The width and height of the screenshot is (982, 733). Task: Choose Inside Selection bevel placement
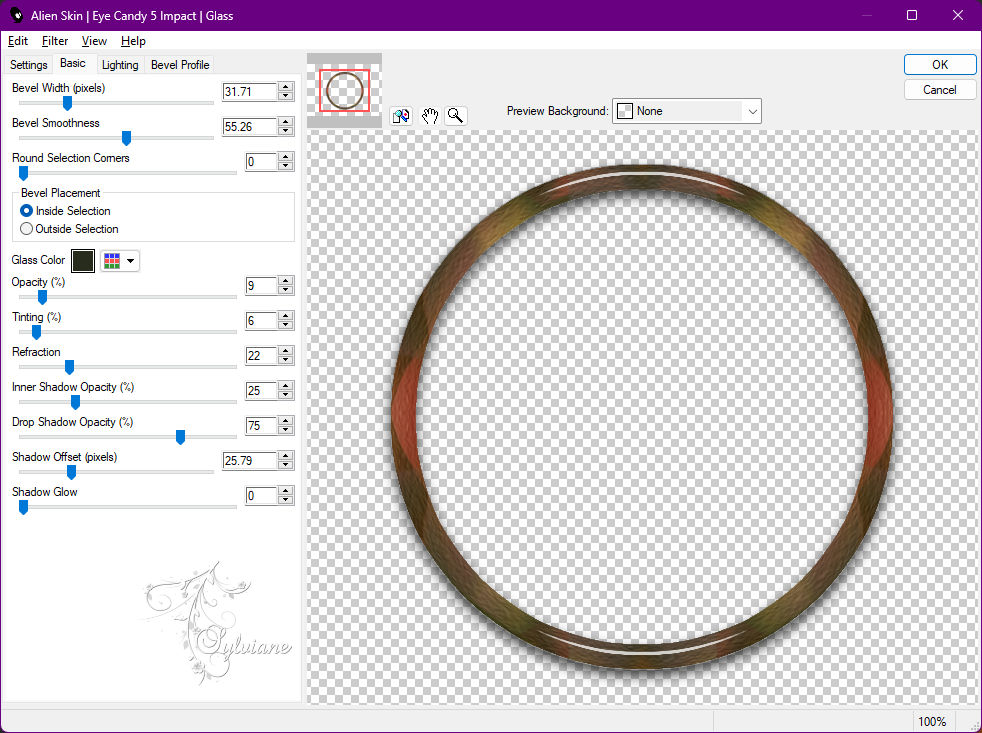(x=65, y=211)
